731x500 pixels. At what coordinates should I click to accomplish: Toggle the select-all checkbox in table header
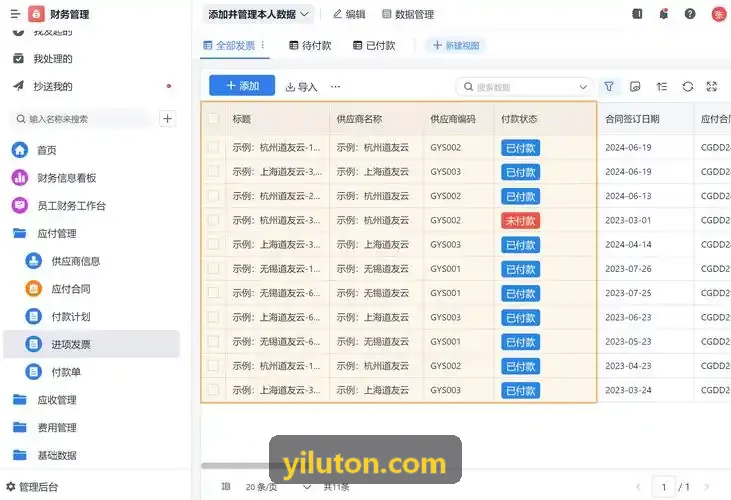coord(213,119)
